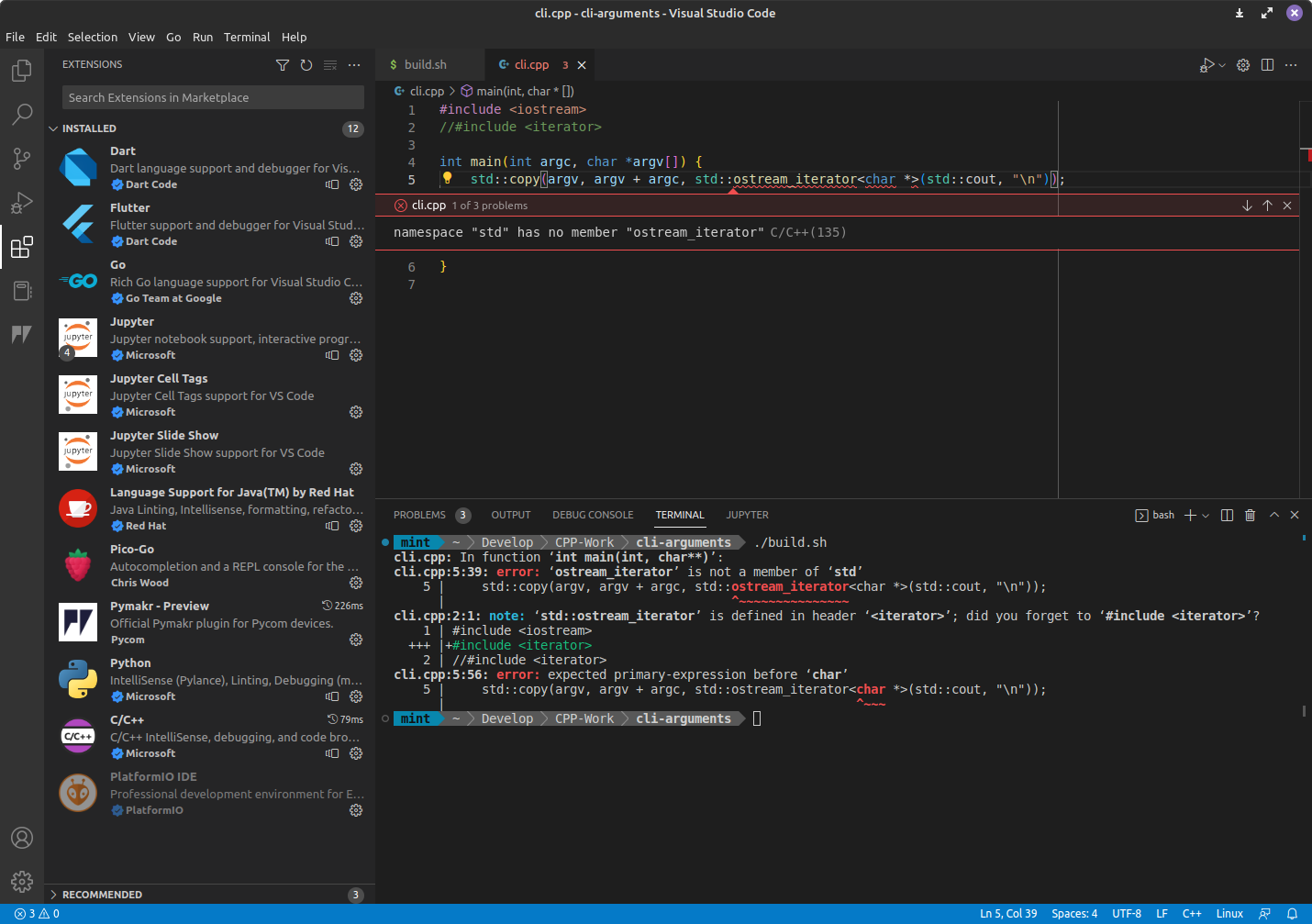This screenshot has width=1312, height=924.
Task: Maximize the panel with the chevron
Action: 1274,515
